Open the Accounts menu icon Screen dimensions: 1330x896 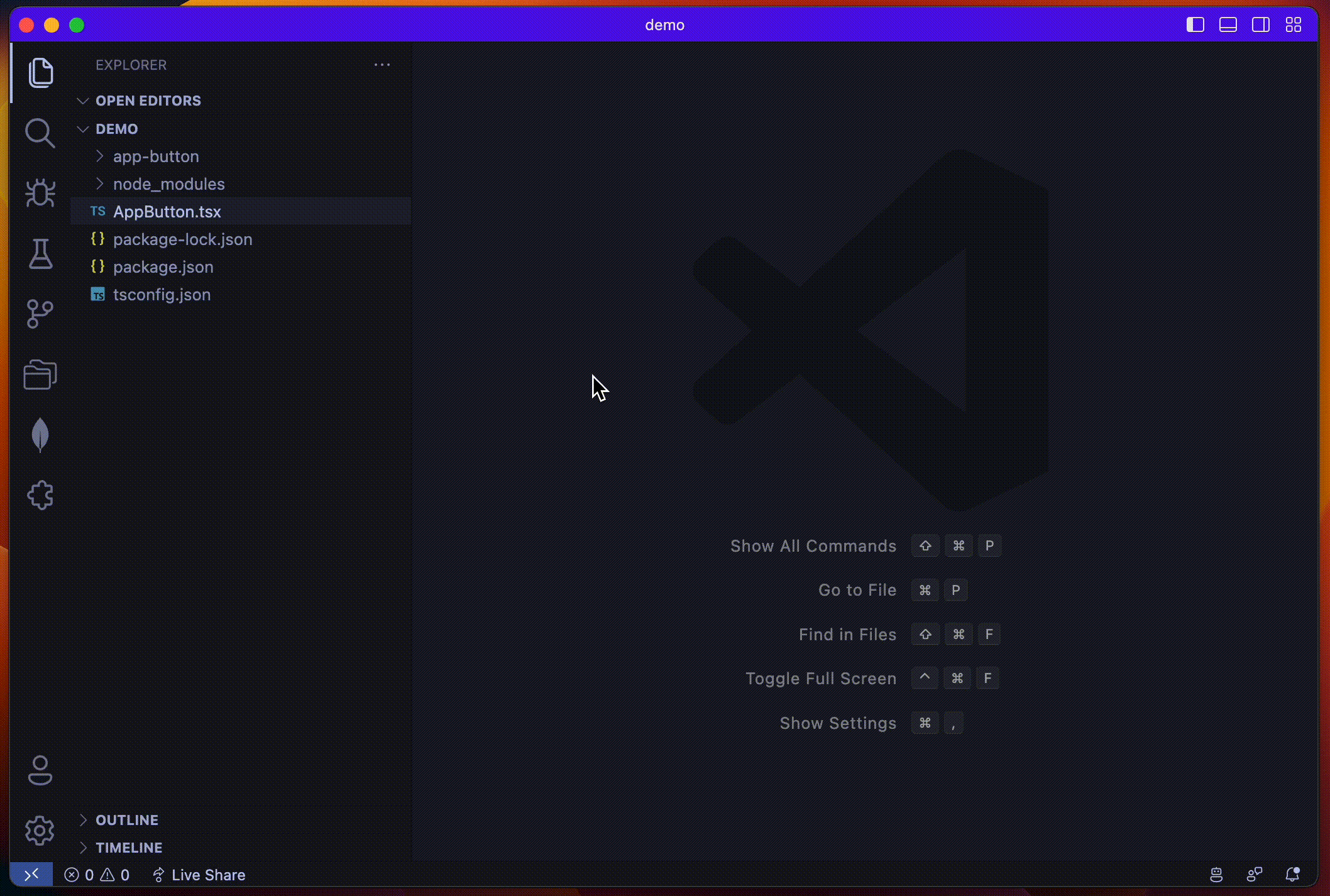click(40, 770)
